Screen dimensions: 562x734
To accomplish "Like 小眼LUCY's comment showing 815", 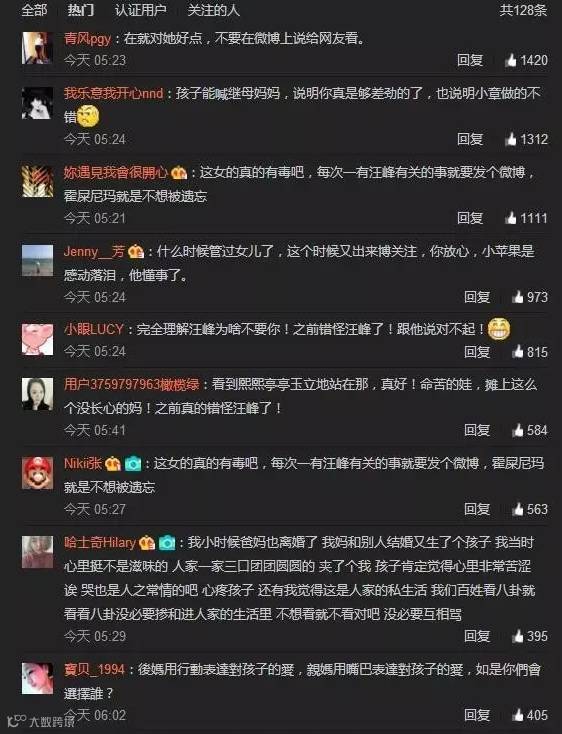I will (518, 352).
